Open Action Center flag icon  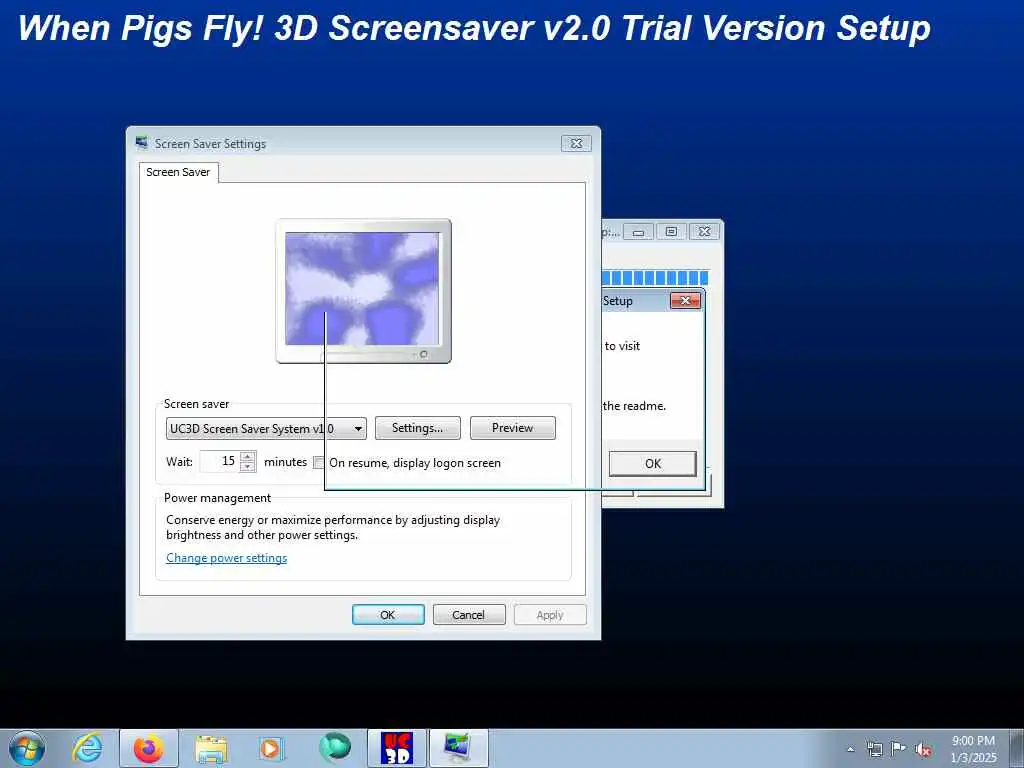[x=899, y=748]
